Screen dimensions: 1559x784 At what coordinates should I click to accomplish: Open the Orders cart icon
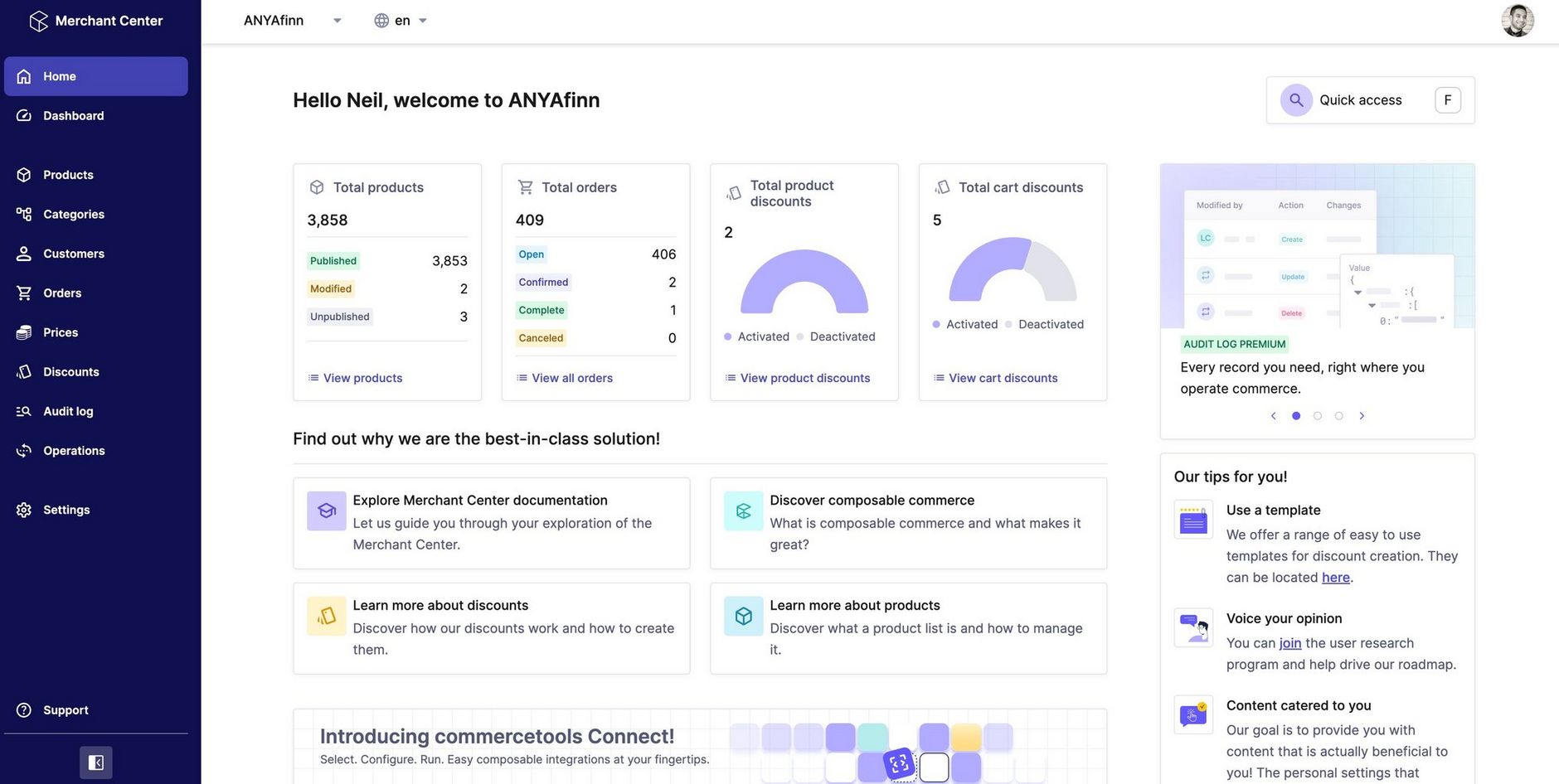point(24,293)
